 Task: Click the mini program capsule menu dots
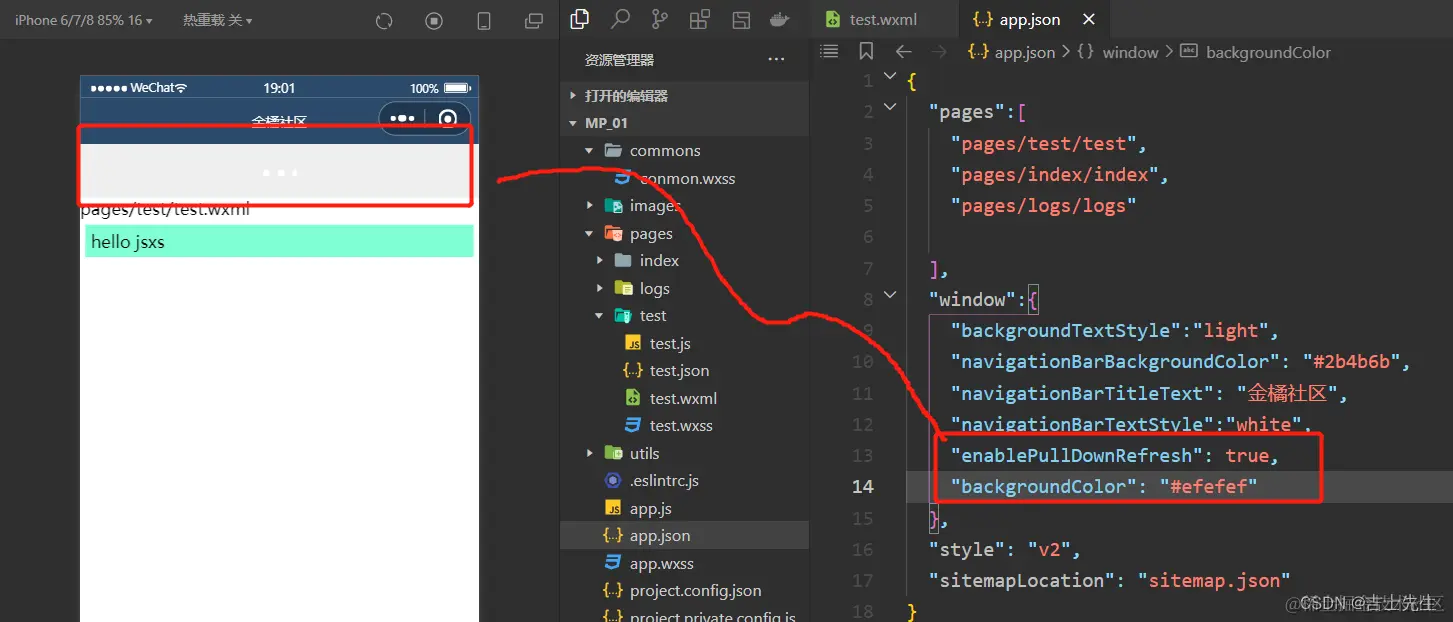(403, 118)
